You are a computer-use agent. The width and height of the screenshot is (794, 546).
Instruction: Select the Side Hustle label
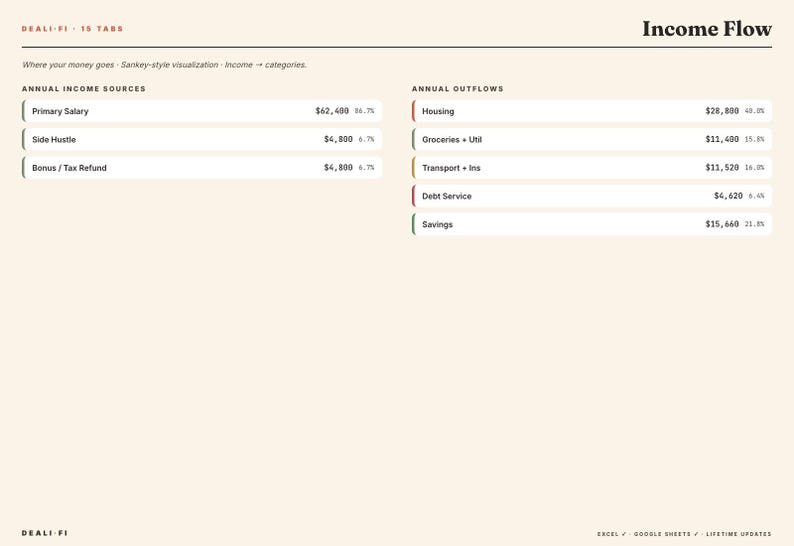pos(54,139)
